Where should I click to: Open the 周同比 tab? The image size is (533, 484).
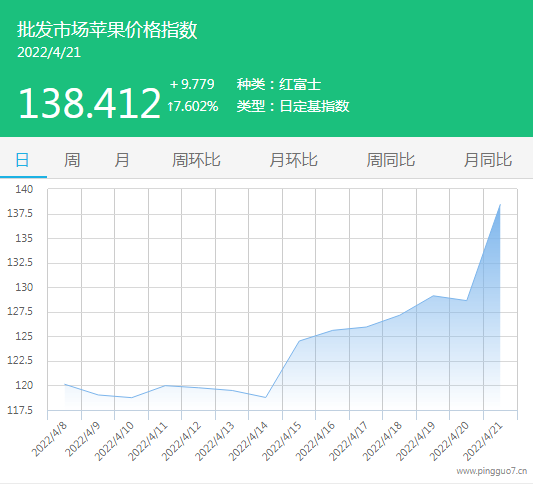tap(391, 160)
